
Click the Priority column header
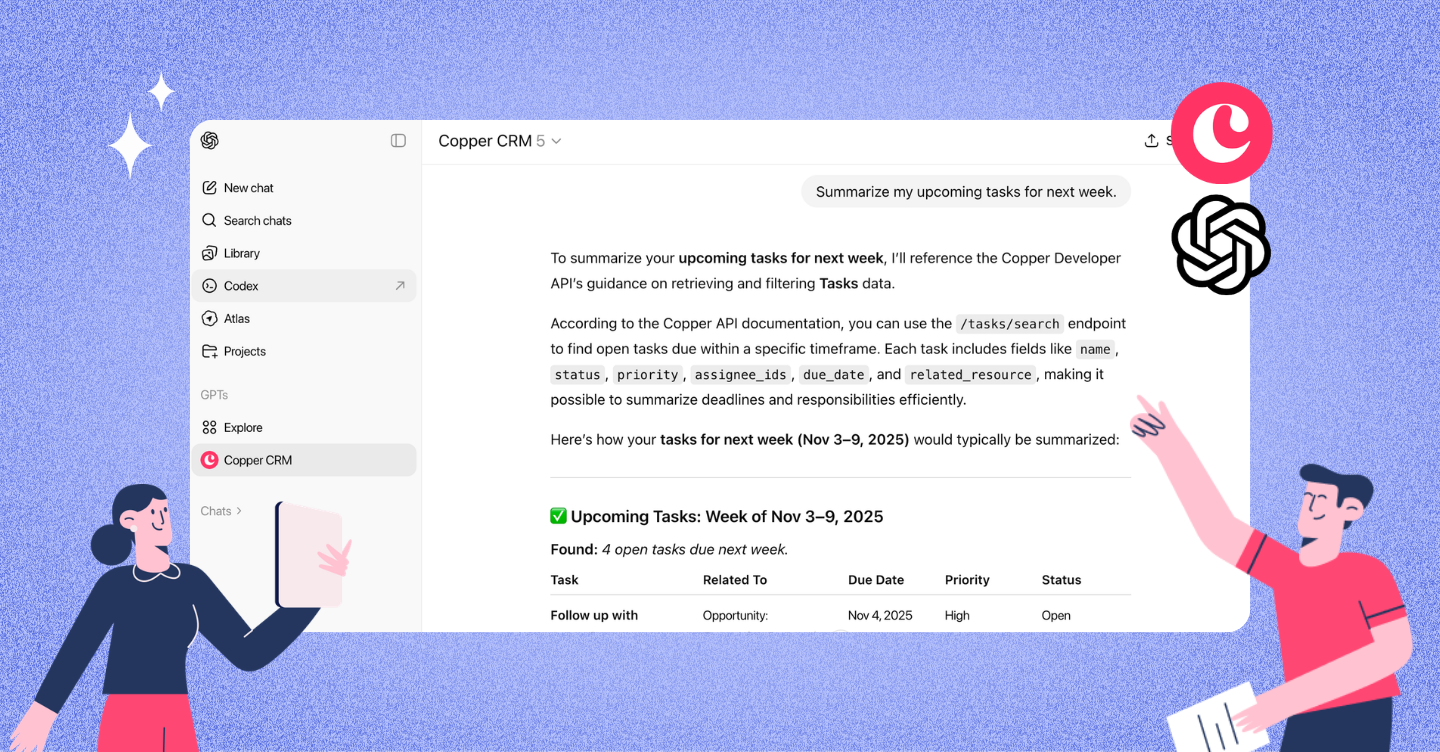click(967, 580)
